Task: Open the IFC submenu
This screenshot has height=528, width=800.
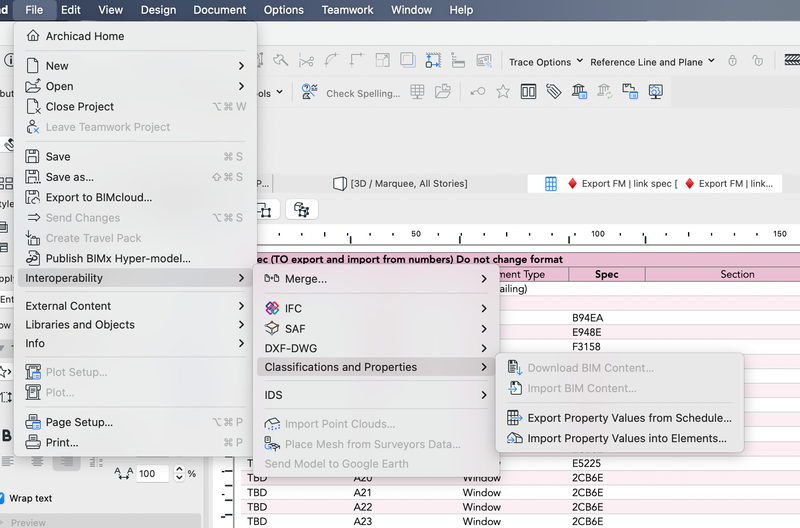Action: pos(293,309)
